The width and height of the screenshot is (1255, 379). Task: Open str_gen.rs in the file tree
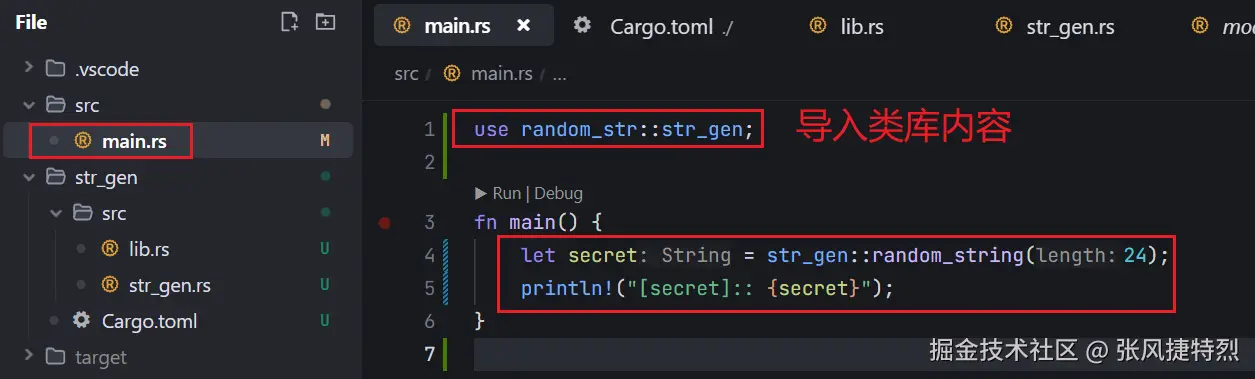click(x=170, y=285)
